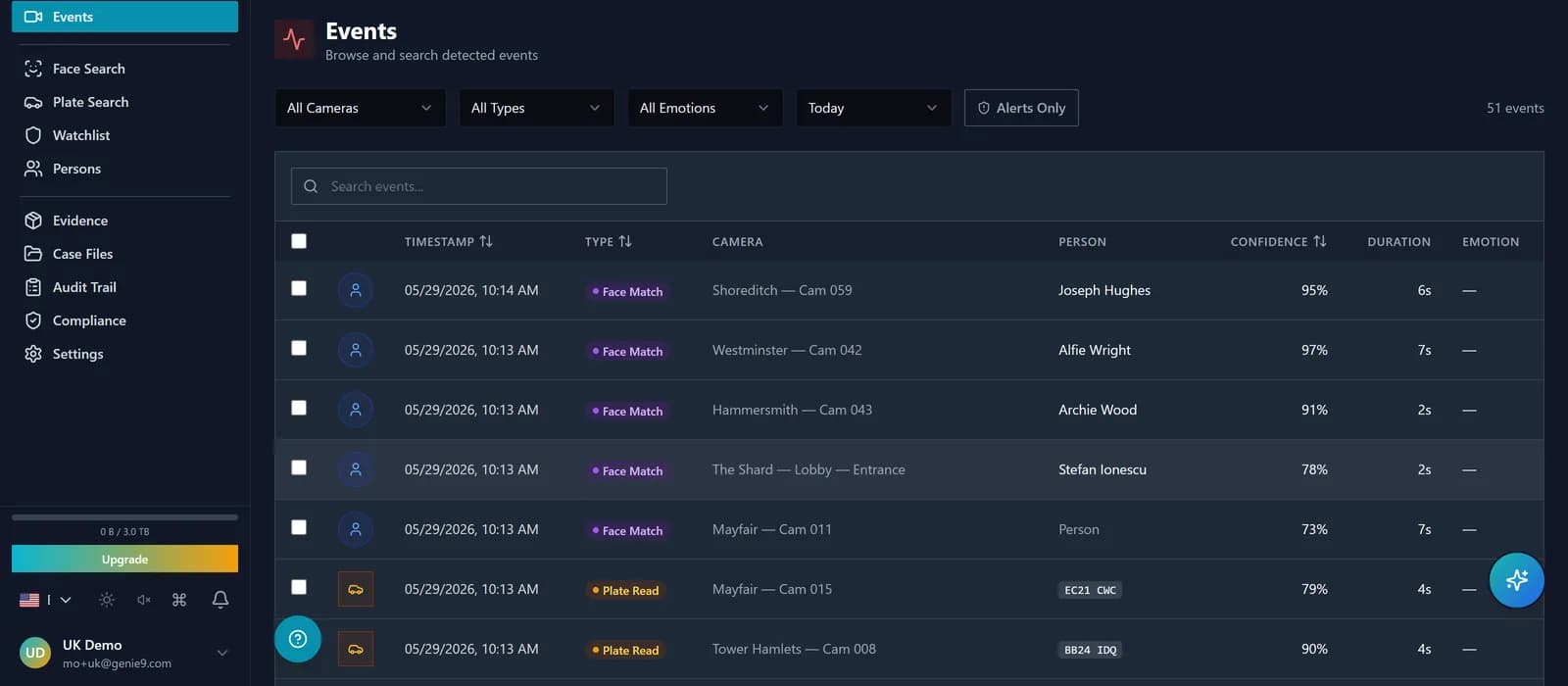
Task: Click 'The Shard — Lobby — Entrance' camera
Action: click(808, 469)
